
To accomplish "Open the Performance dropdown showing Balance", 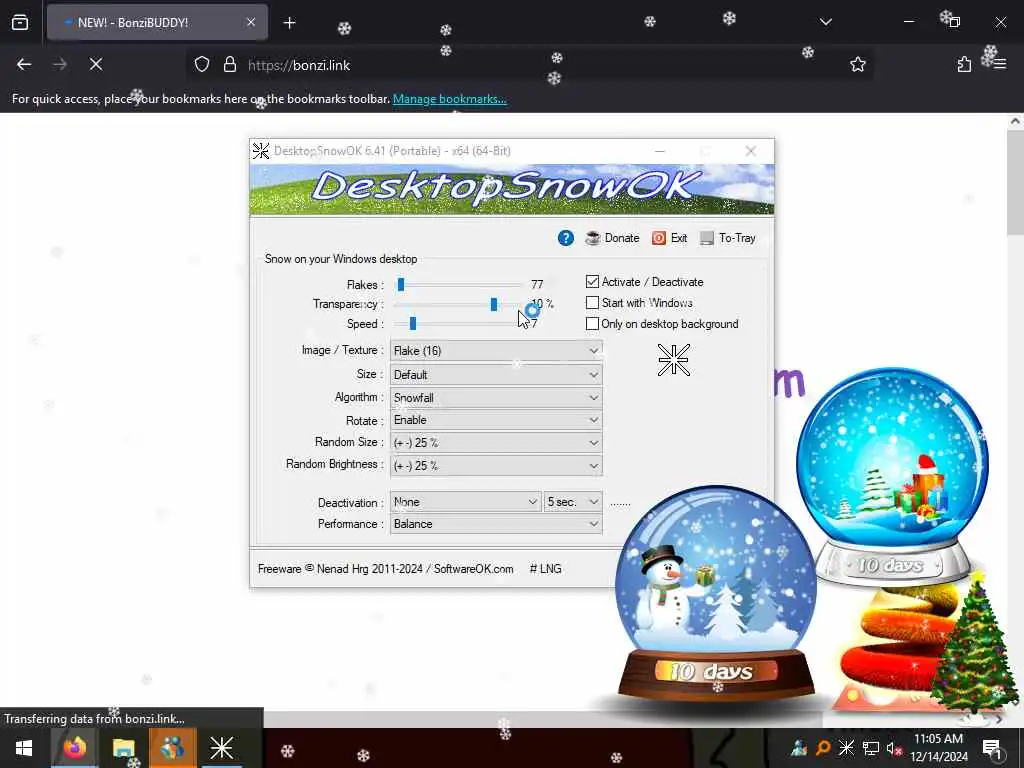I will (x=496, y=524).
